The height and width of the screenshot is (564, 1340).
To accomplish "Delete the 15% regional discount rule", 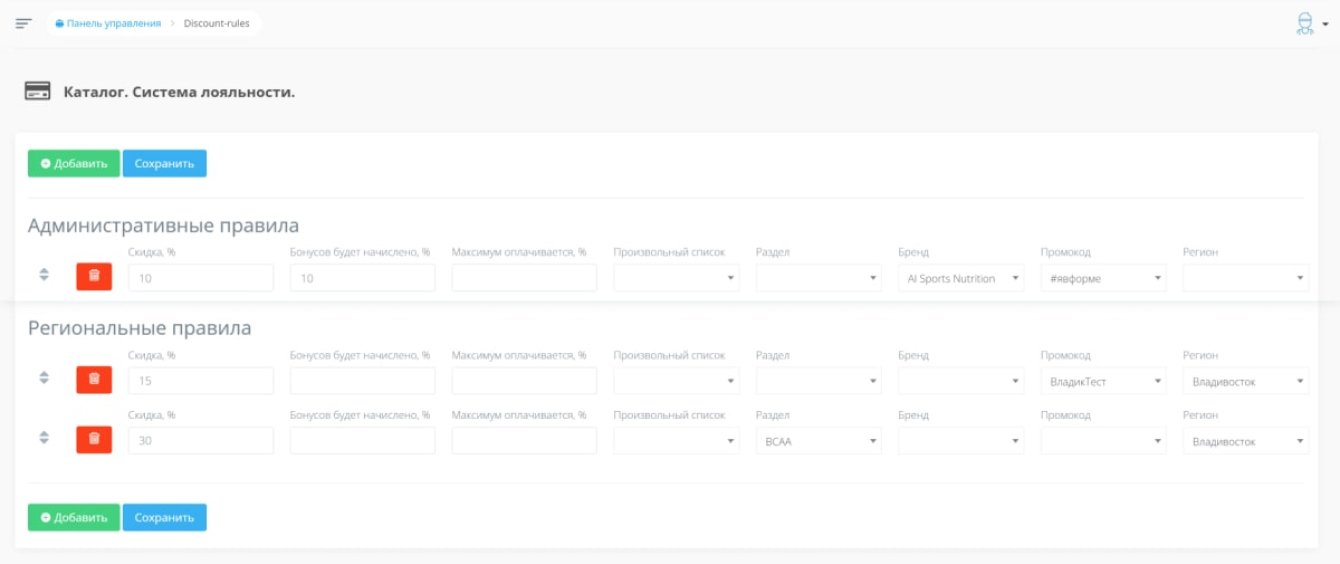I will click(94, 380).
